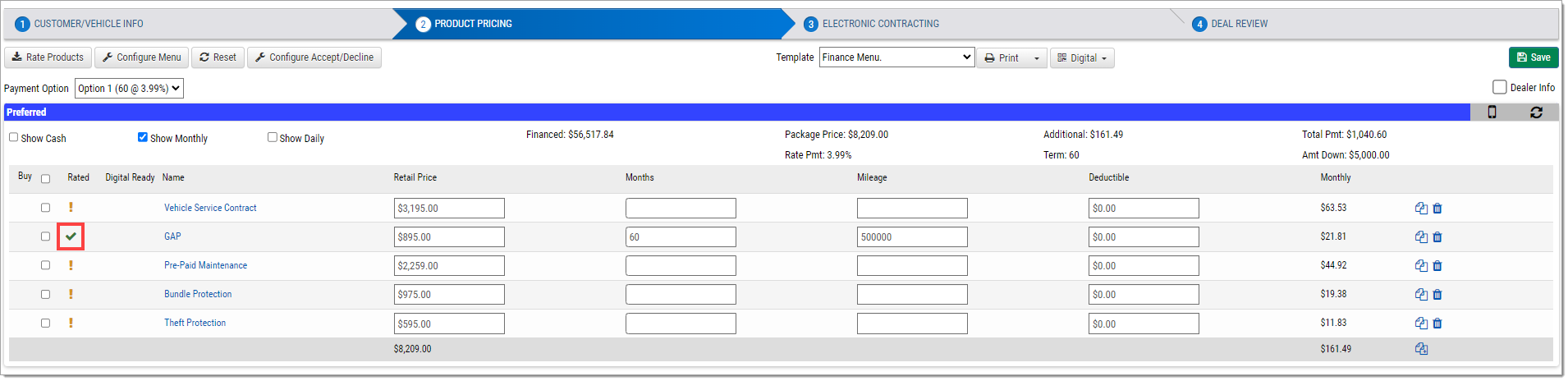The height and width of the screenshot is (381, 1568).
Task: Check the Dealer Info checkbox
Action: click(x=1499, y=87)
